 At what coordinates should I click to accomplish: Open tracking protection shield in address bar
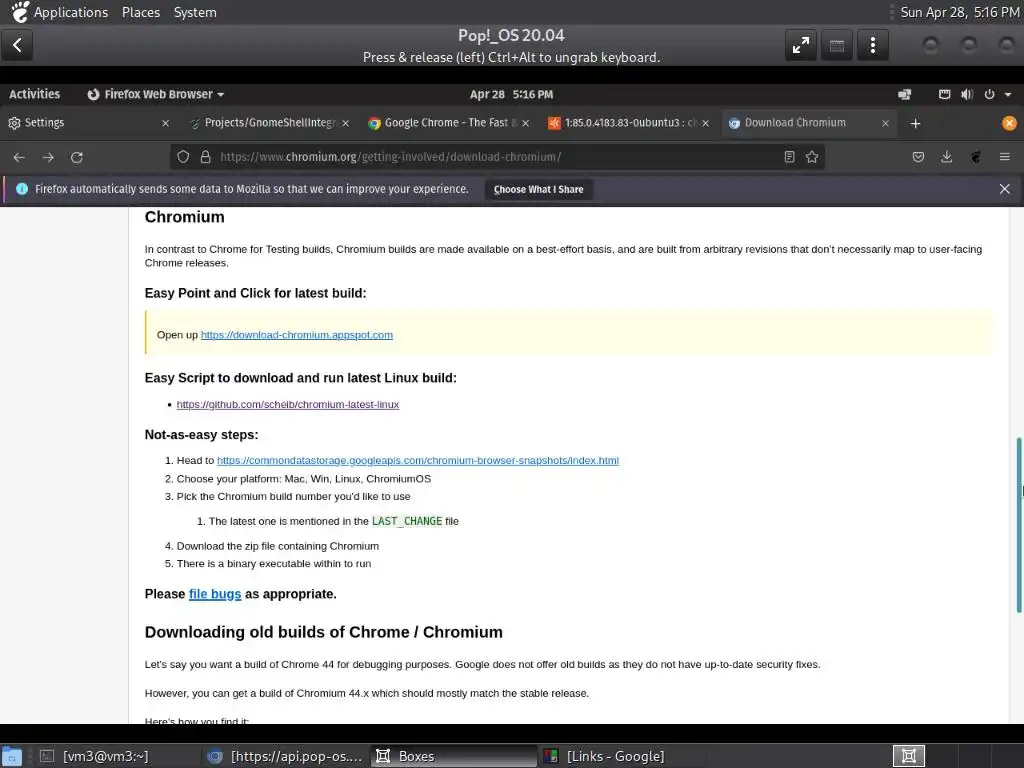point(184,157)
